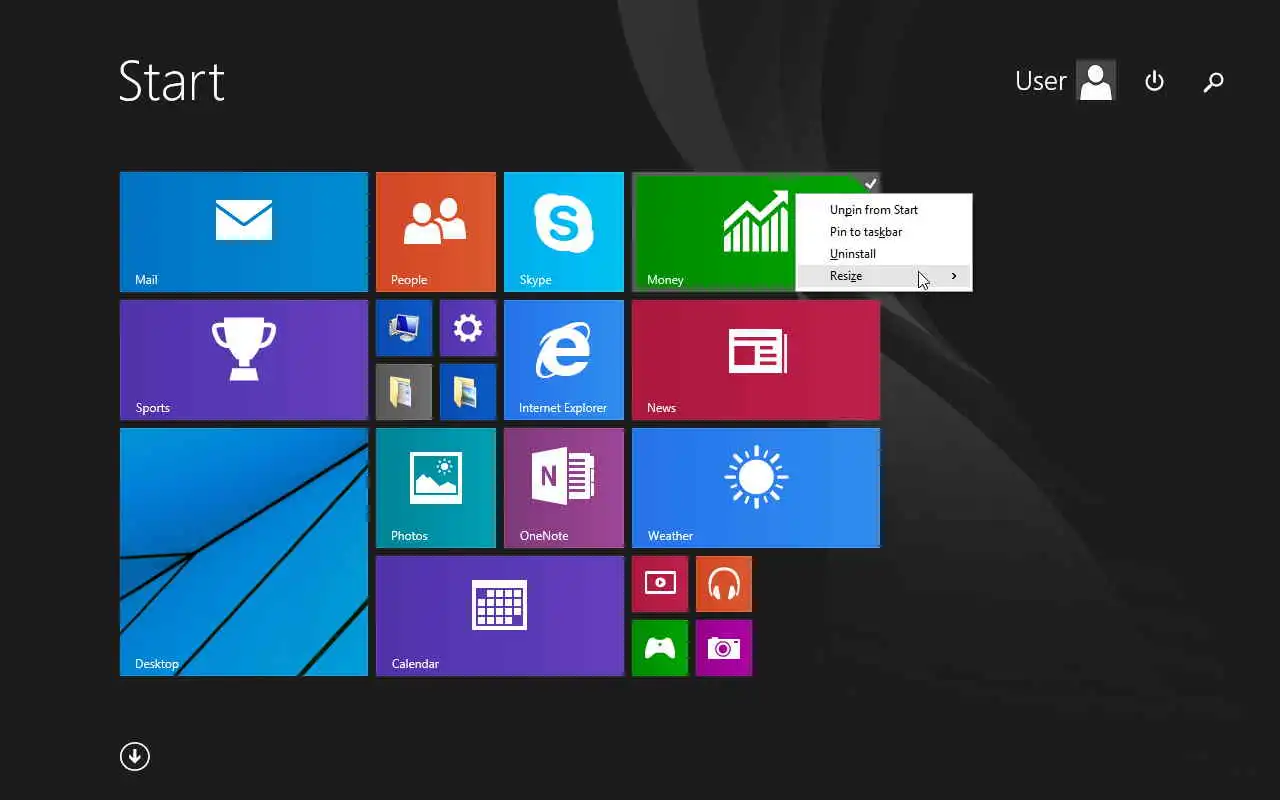Image resolution: width=1280 pixels, height=800 pixels.
Task: Open the Camera small tile
Action: click(x=724, y=648)
